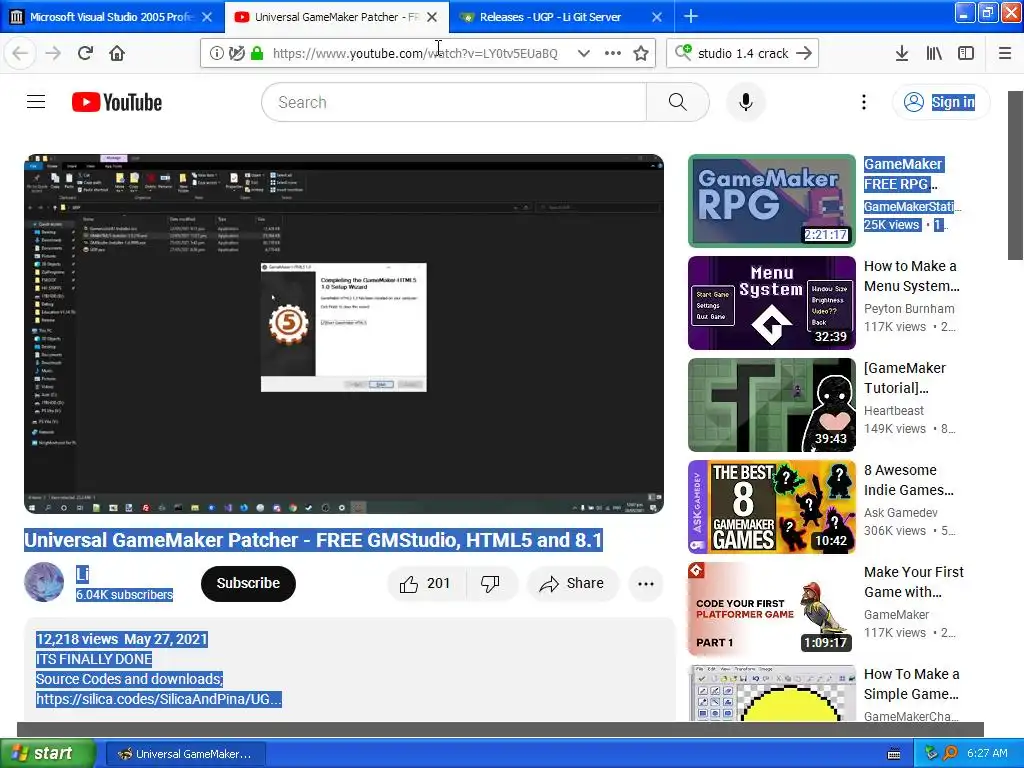Open the search engine icon in search box
The height and width of the screenshot is (768, 1024).
(x=683, y=52)
